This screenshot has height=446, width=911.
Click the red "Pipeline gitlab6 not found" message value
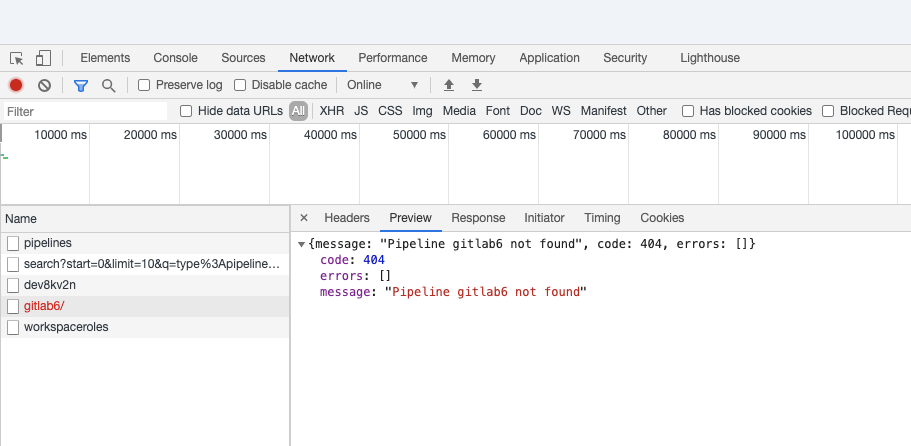click(x=486, y=292)
